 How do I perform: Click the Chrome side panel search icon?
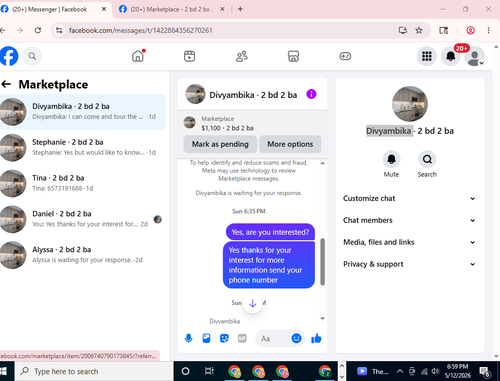443,30
